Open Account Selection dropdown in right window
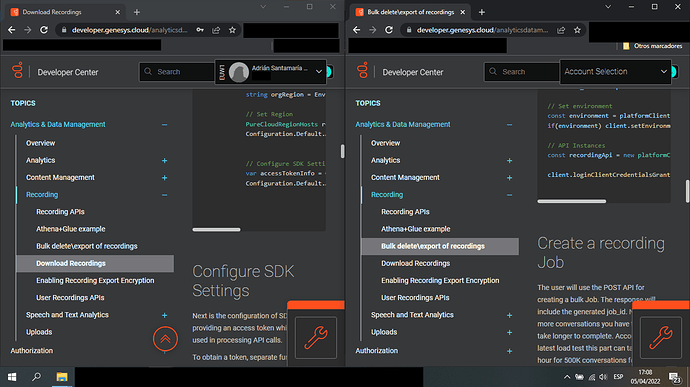 [x=615, y=71]
